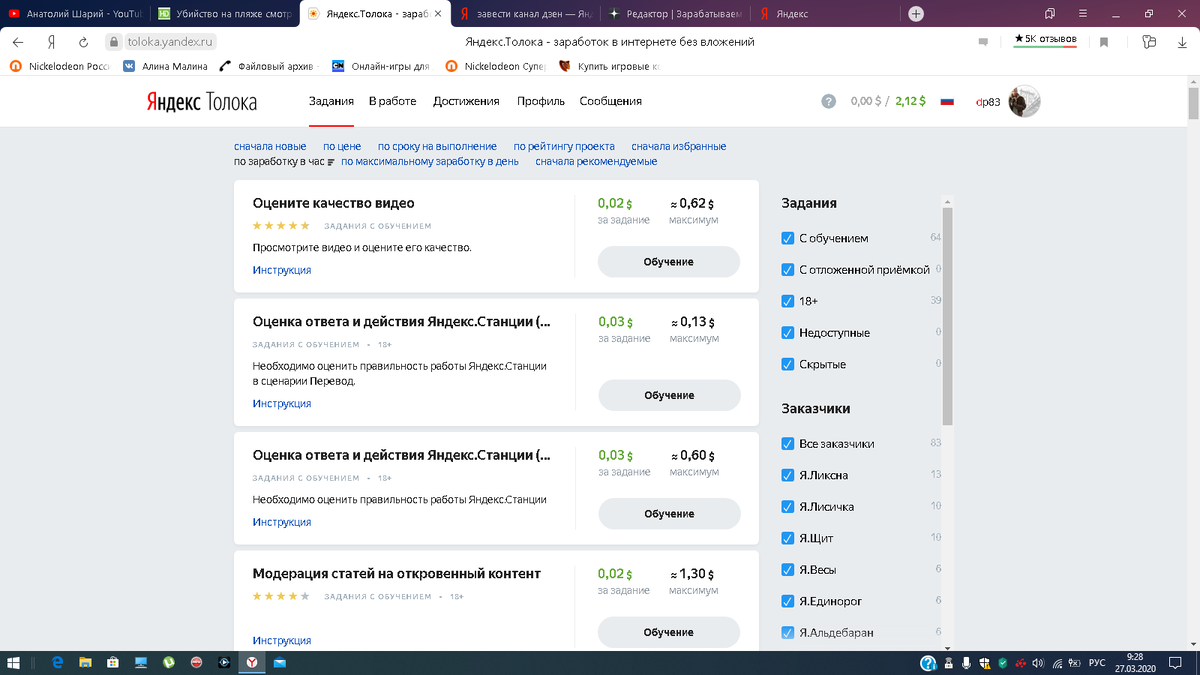Open the 'В работе' tab

pos(392,101)
